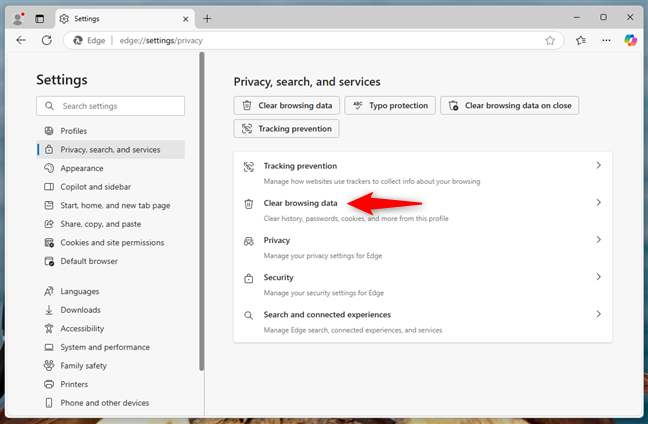Click the sidebar vertical scrollbar
Screen dimensions: 648x424
(202, 211)
